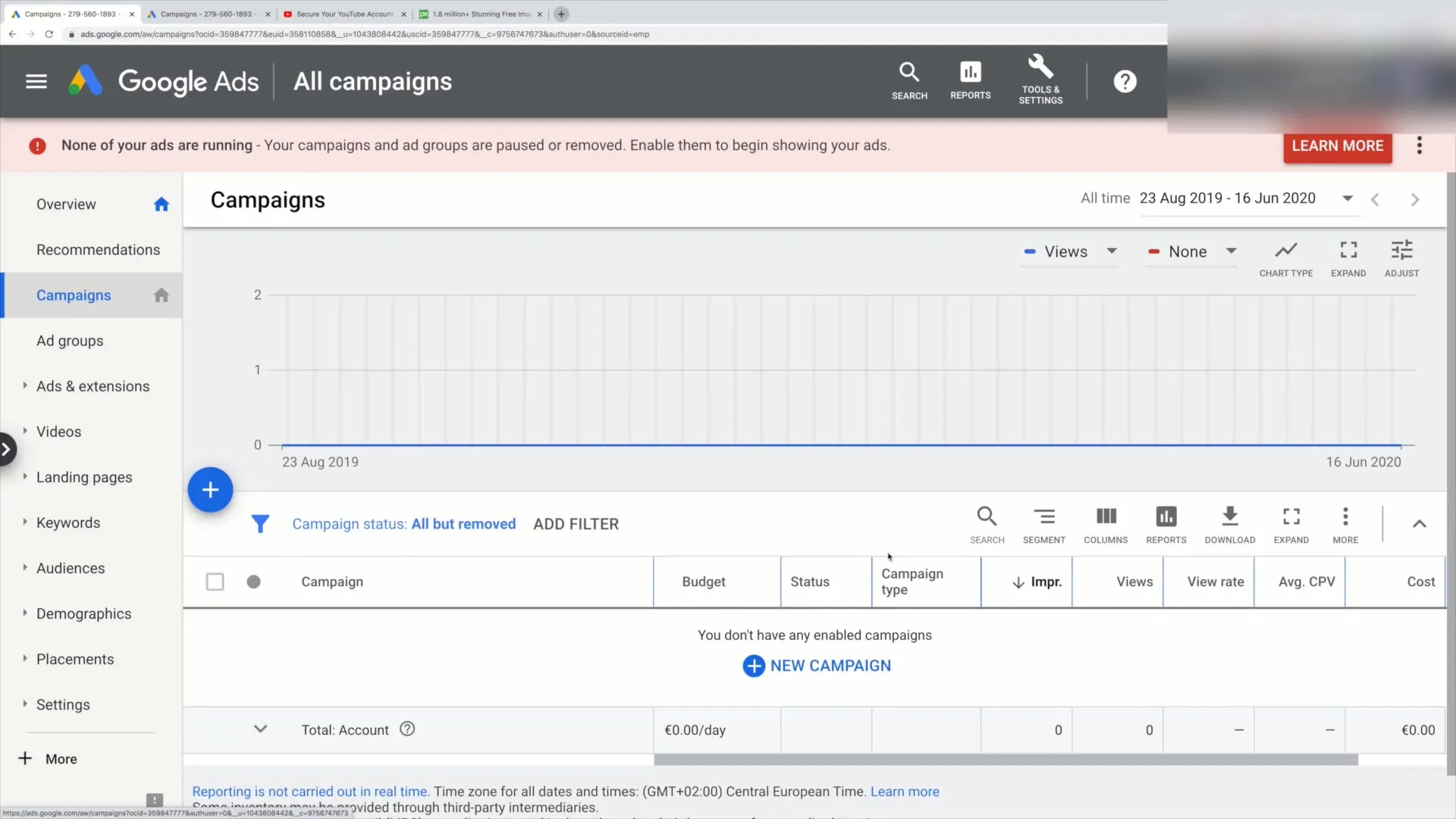
Task: Open the Help question mark icon
Action: point(1125,81)
